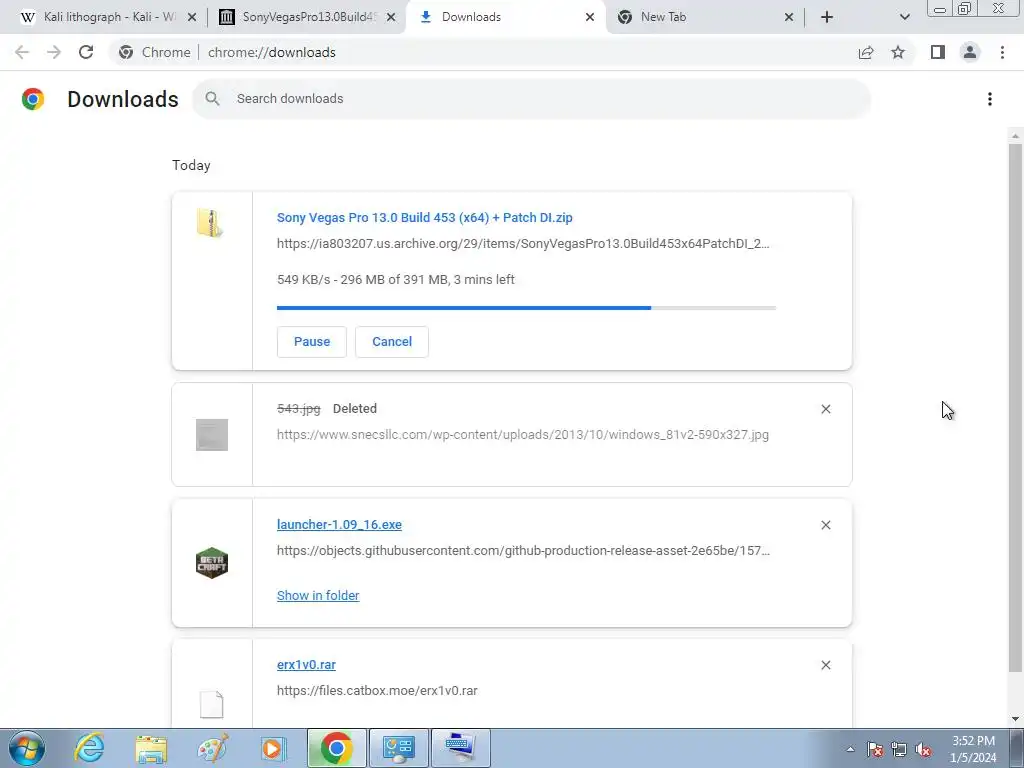Click the muted volume tray icon
Image resolution: width=1024 pixels, height=768 pixels.
click(923, 749)
